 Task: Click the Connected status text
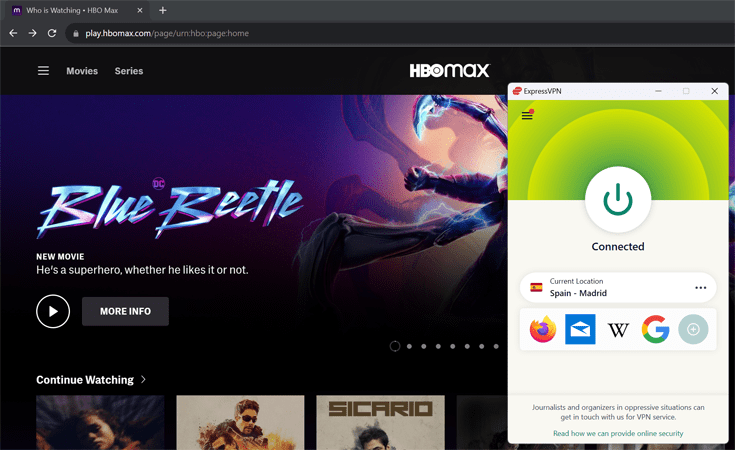(618, 247)
